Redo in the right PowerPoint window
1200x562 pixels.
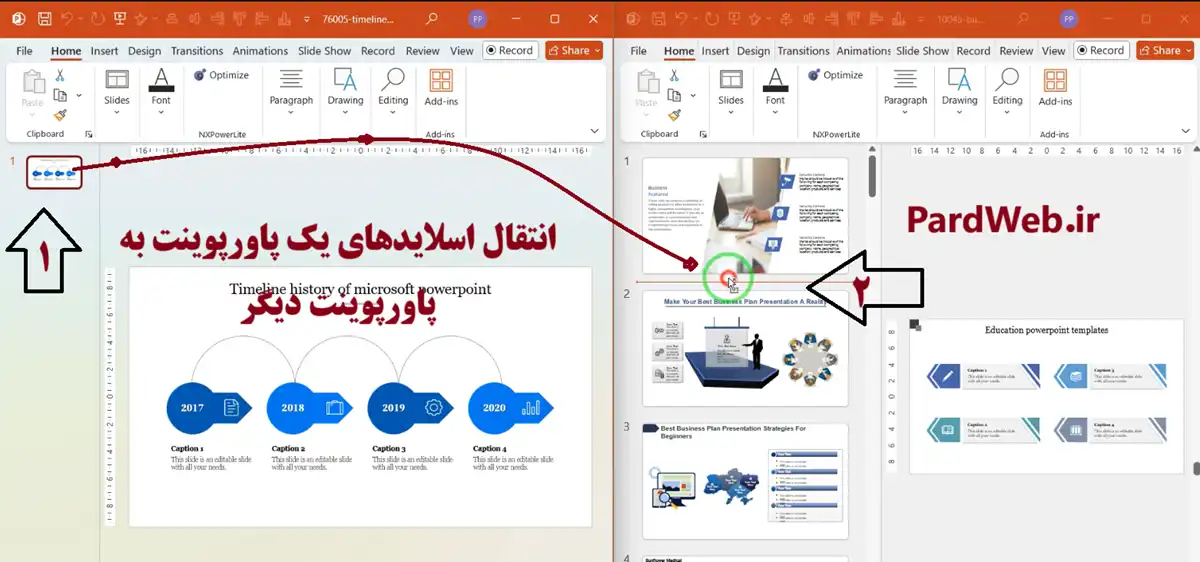[x=711, y=19]
